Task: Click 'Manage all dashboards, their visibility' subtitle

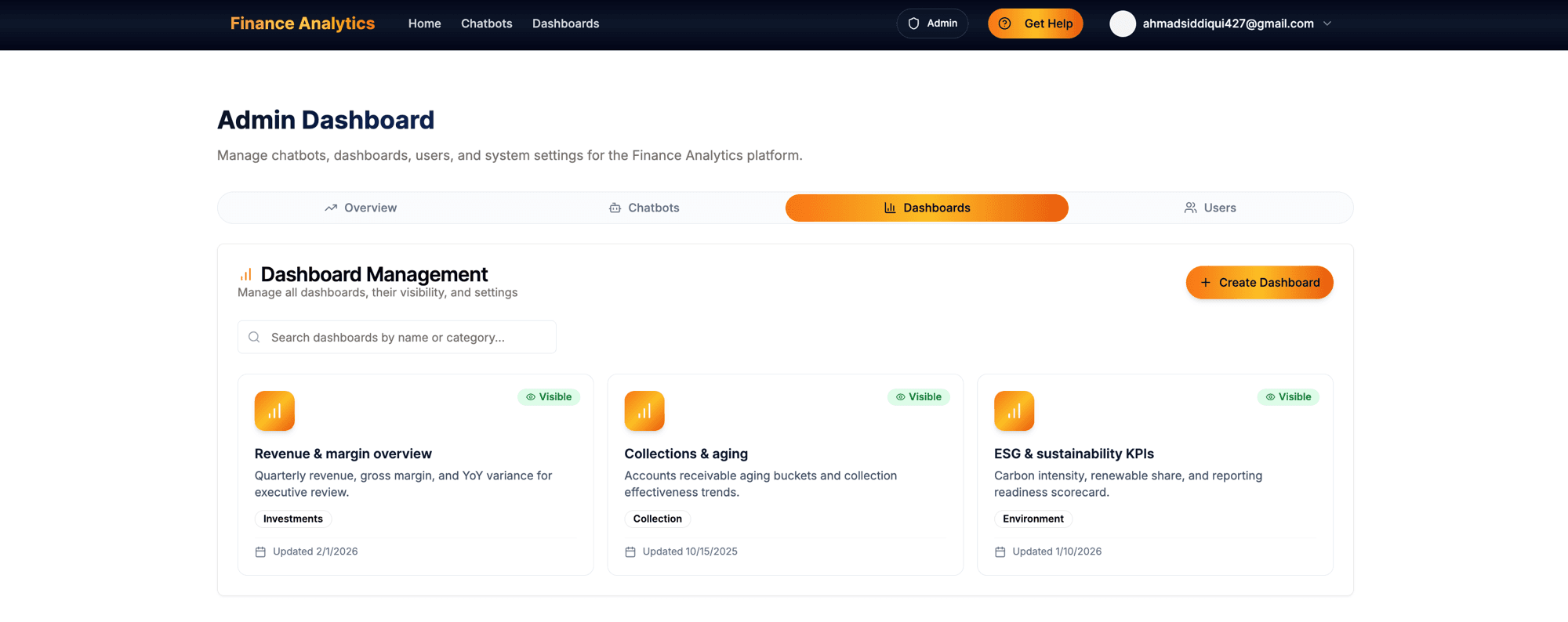Action: coord(378,292)
